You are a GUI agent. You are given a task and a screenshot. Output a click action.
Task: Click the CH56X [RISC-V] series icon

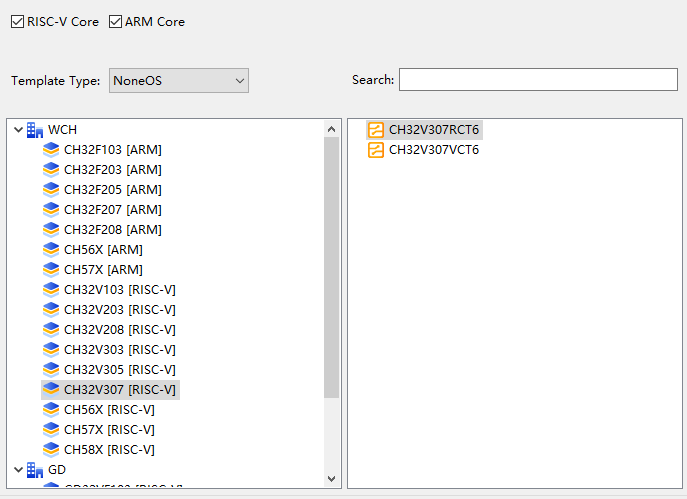(x=51, y=410)
